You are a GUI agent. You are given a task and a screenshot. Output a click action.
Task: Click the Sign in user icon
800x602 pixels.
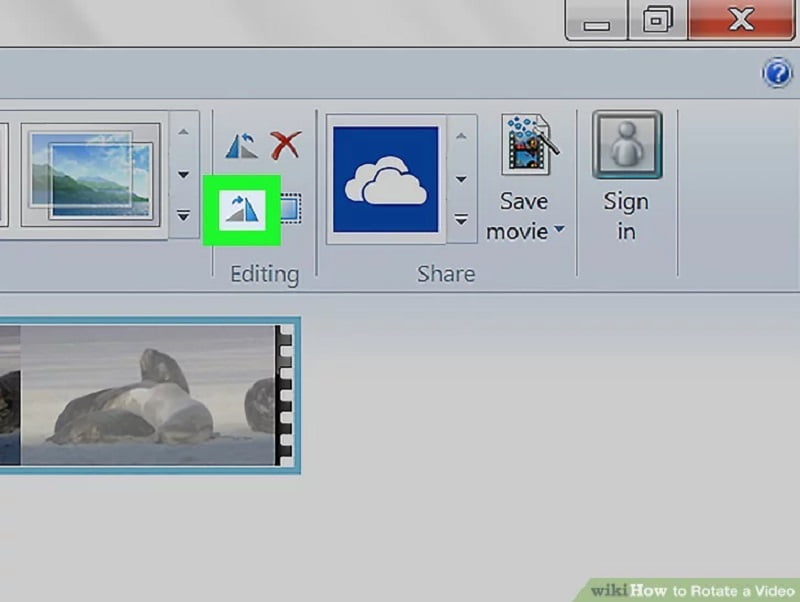point(627,144)
